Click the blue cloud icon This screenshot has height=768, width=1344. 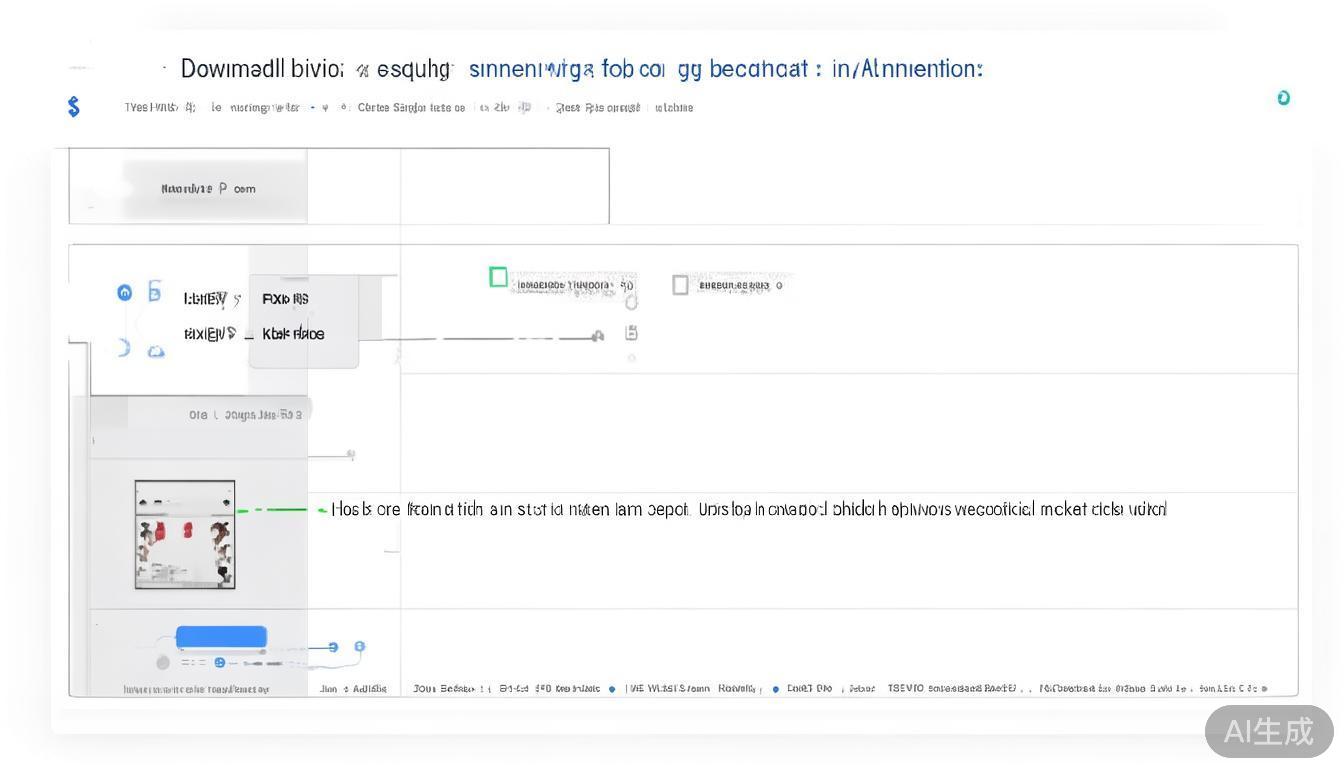point(156,351)
